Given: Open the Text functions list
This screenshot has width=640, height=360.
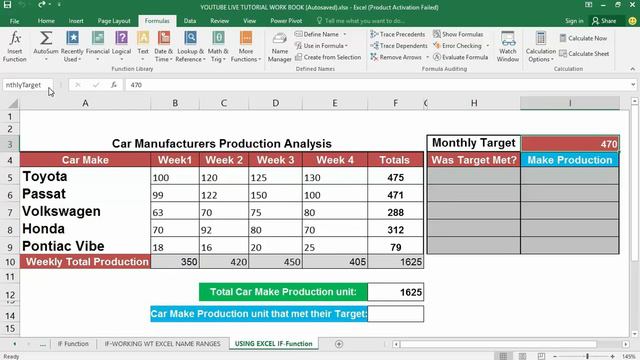Looking at the screenshot, I should pos(143,47).
